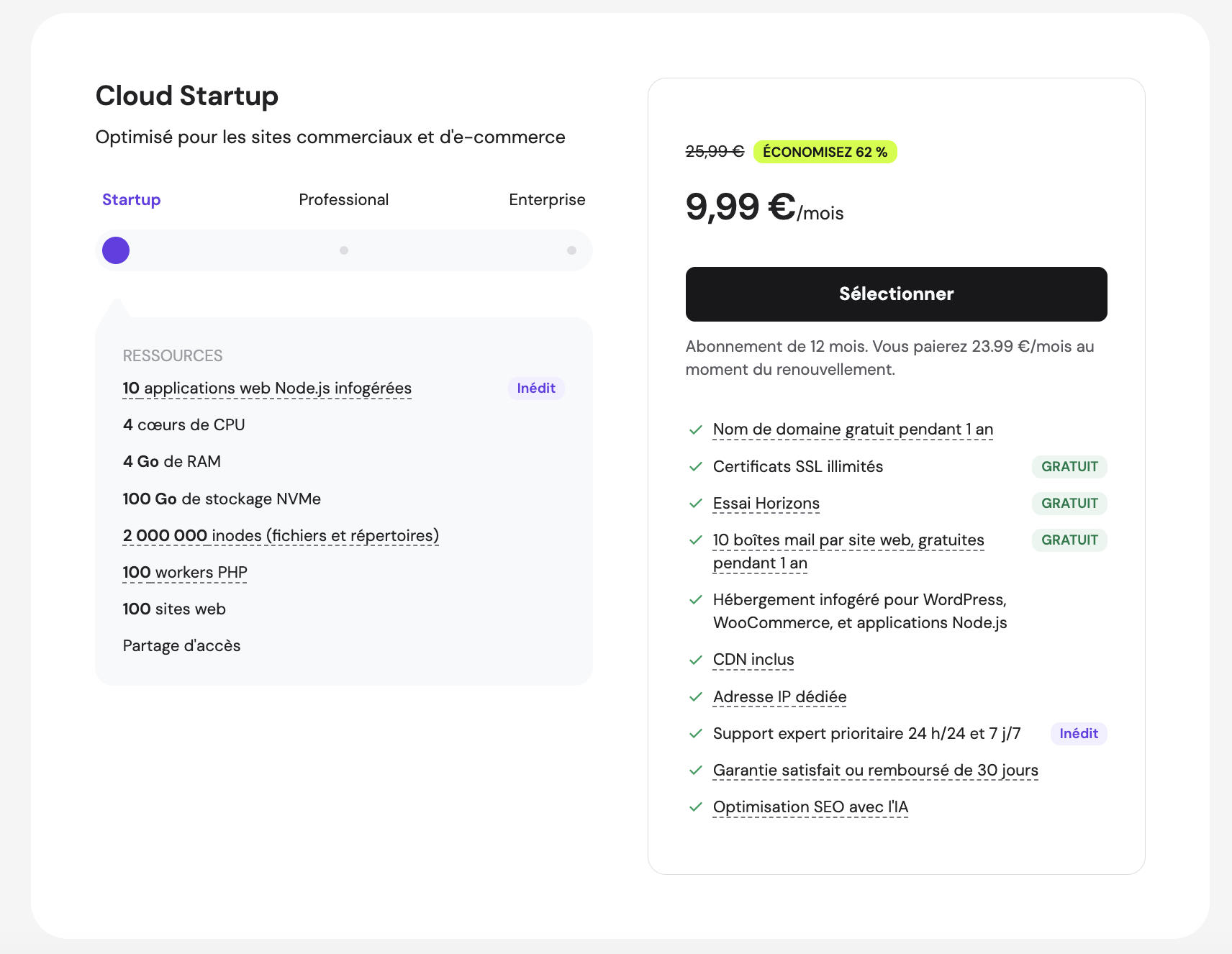
Task: Switch to the Professional plan tab
Action: tap(343, 199)
